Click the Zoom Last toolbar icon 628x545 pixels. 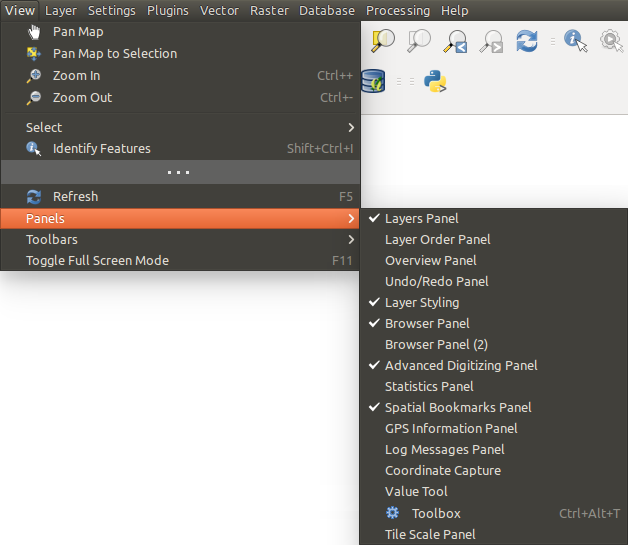coord(455,41)
